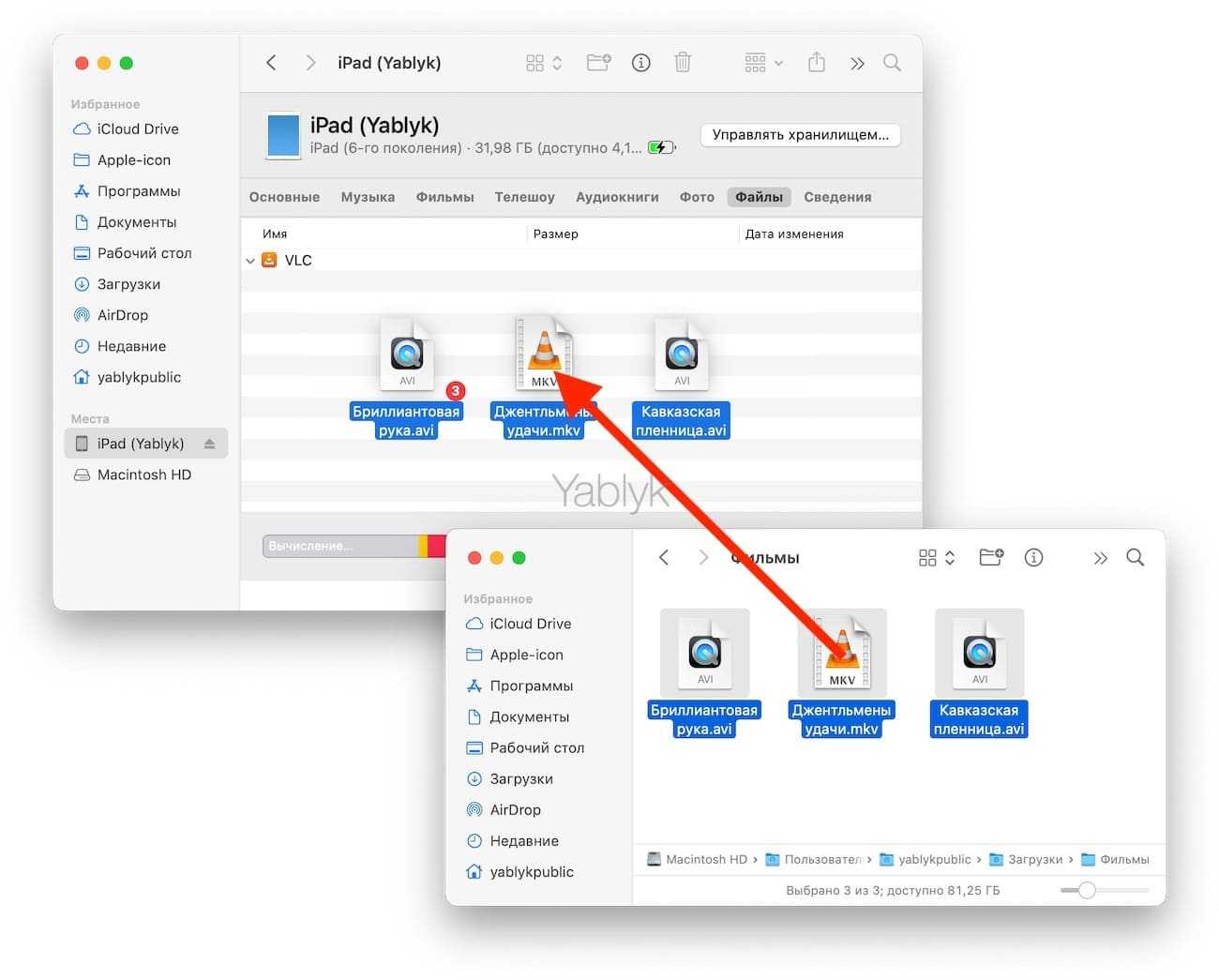The image size is (1219, 980).
Task: Adjust the icon size slider
Action: point(1086,890)
